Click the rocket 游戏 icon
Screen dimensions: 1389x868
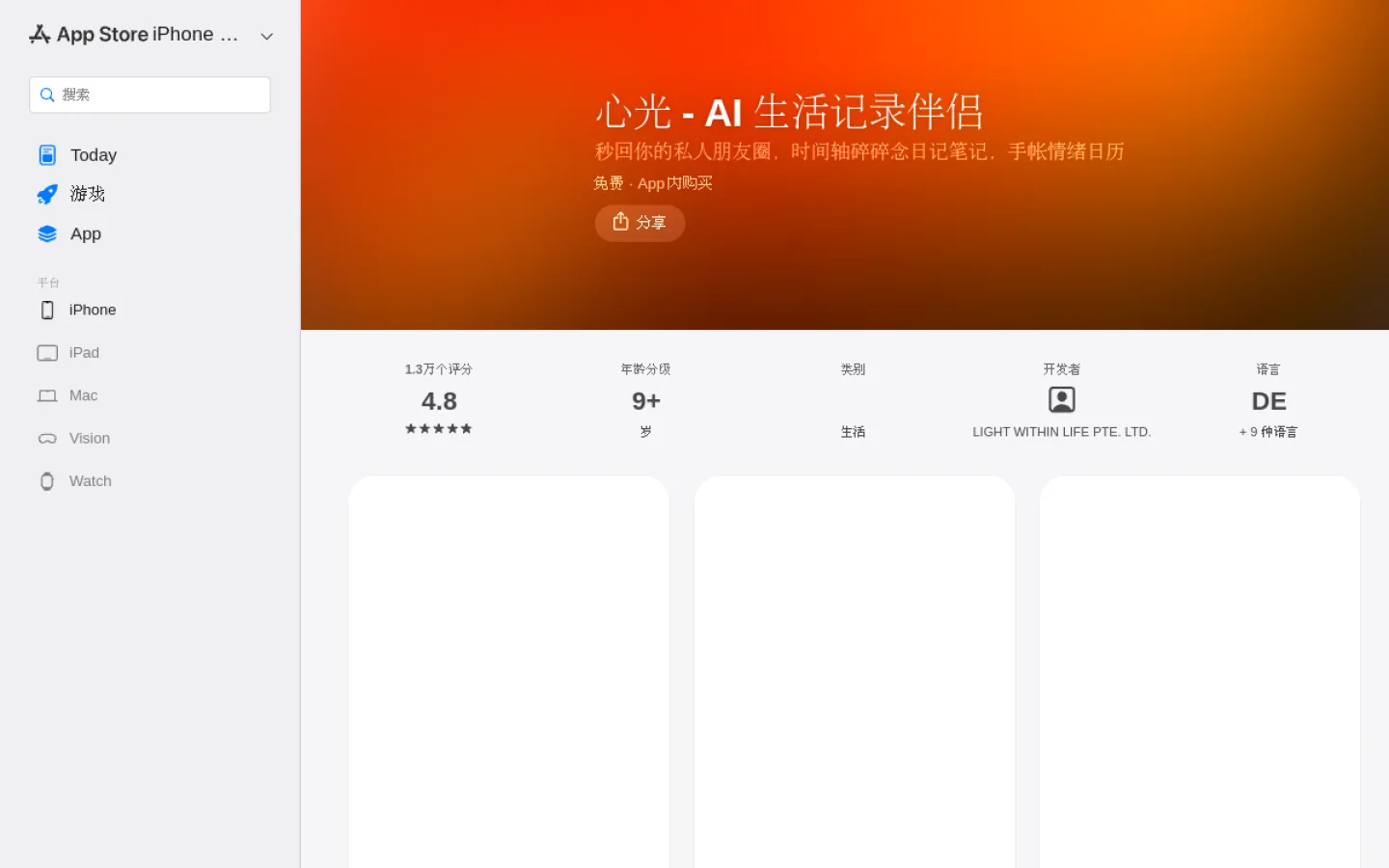47,194
